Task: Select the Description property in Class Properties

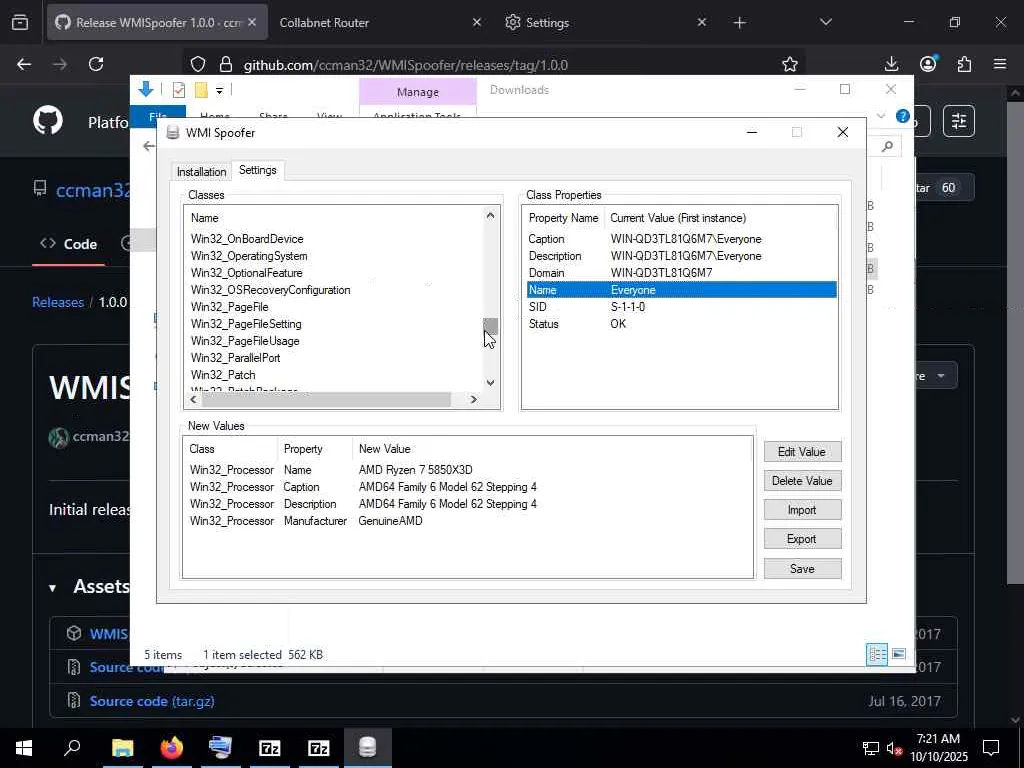Action: coord(681,256)
